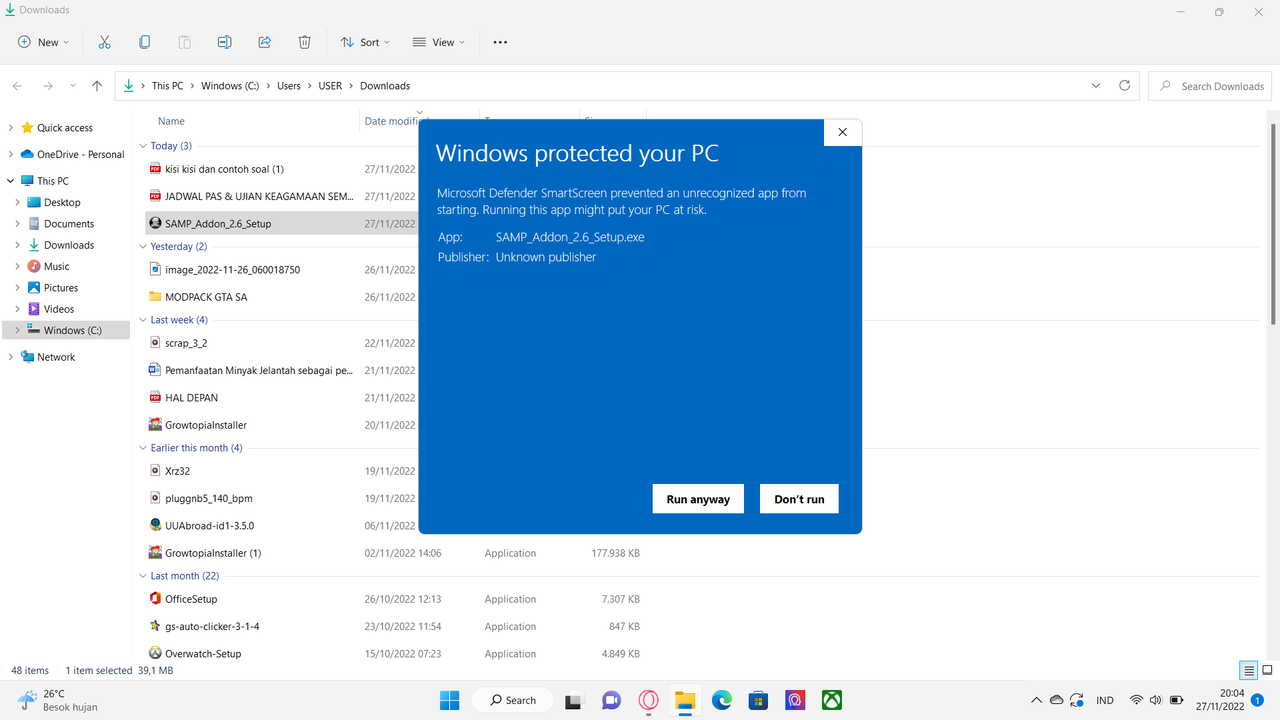Viewport: 1280px width, 720px height.
Task: Refresh the Downloads folder view
Action: tap(1125, 86)
